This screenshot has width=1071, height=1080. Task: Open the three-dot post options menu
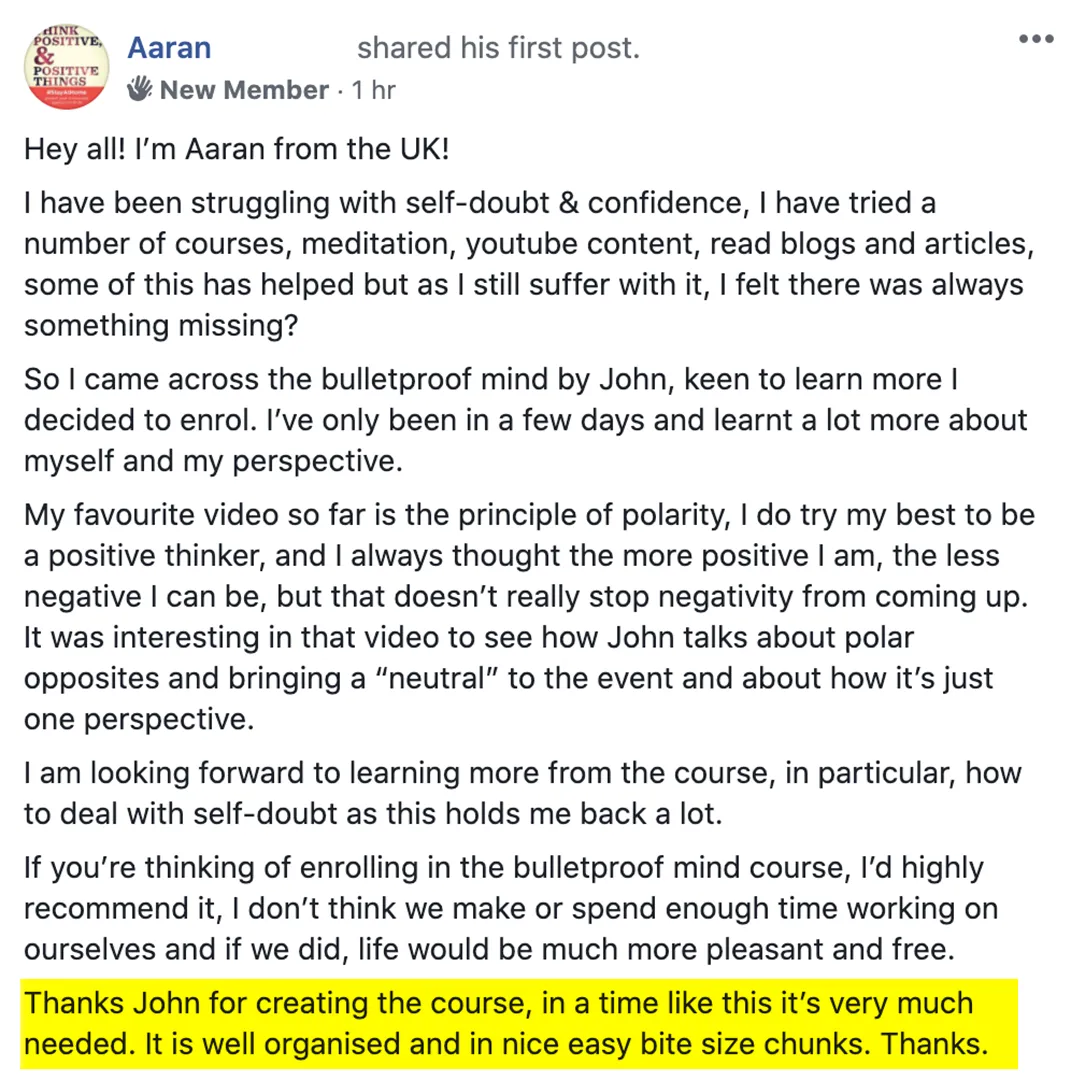1036,39
